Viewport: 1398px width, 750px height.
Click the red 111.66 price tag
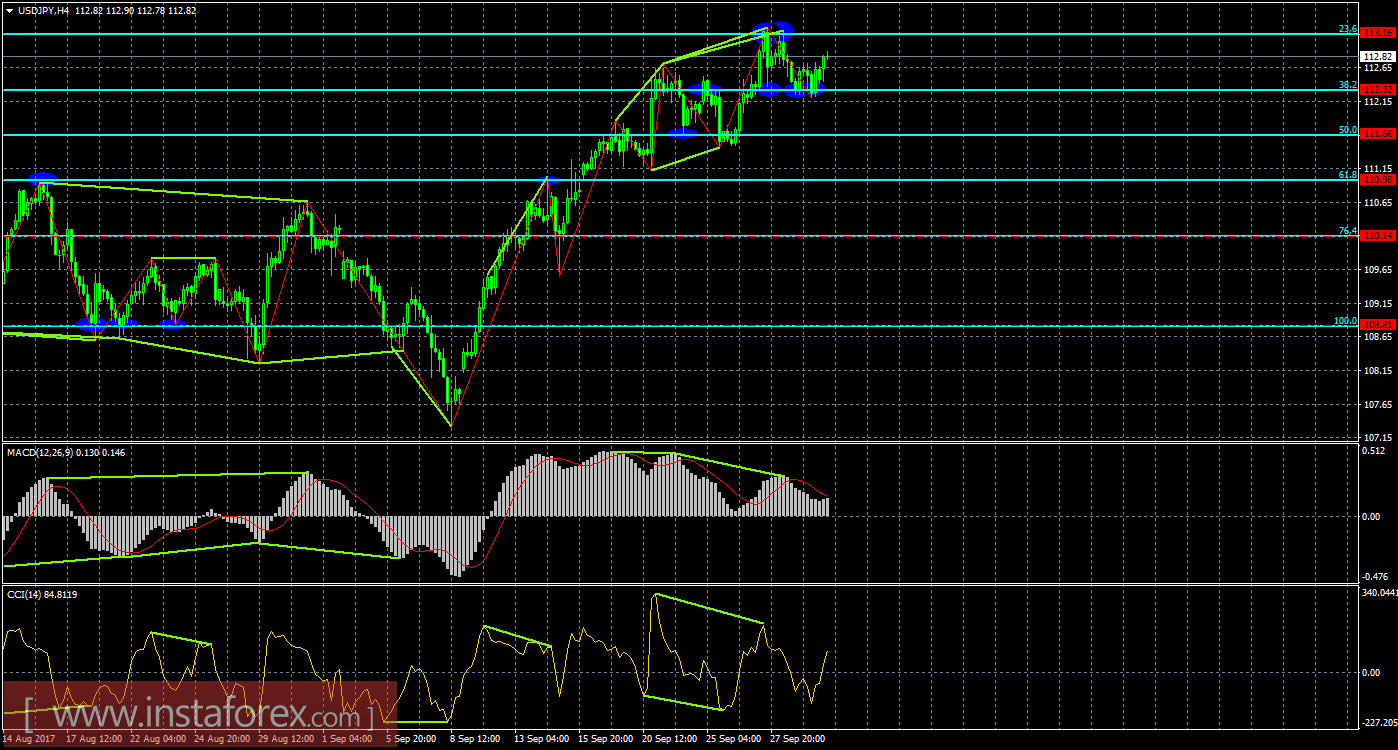(1379, 134)
